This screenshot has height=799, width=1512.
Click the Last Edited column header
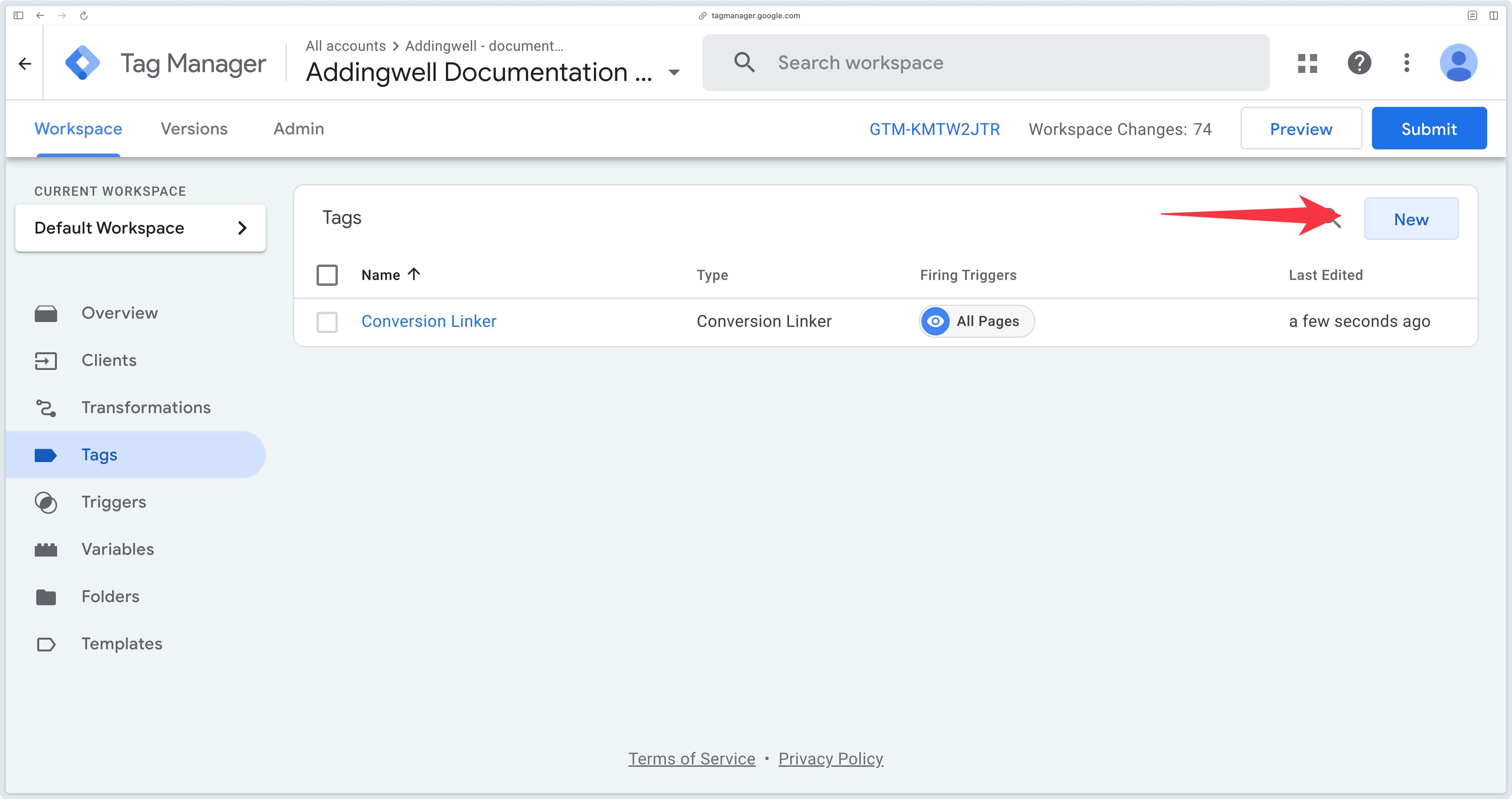coord(1325,275)
